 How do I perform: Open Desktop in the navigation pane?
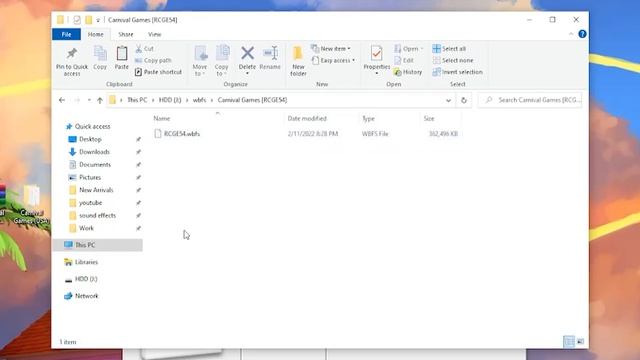click(90, 139)
